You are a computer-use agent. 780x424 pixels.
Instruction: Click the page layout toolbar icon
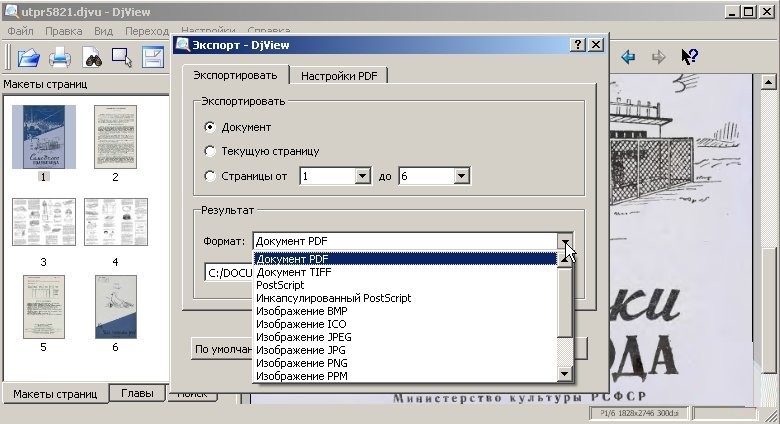[x=153, y=57]
